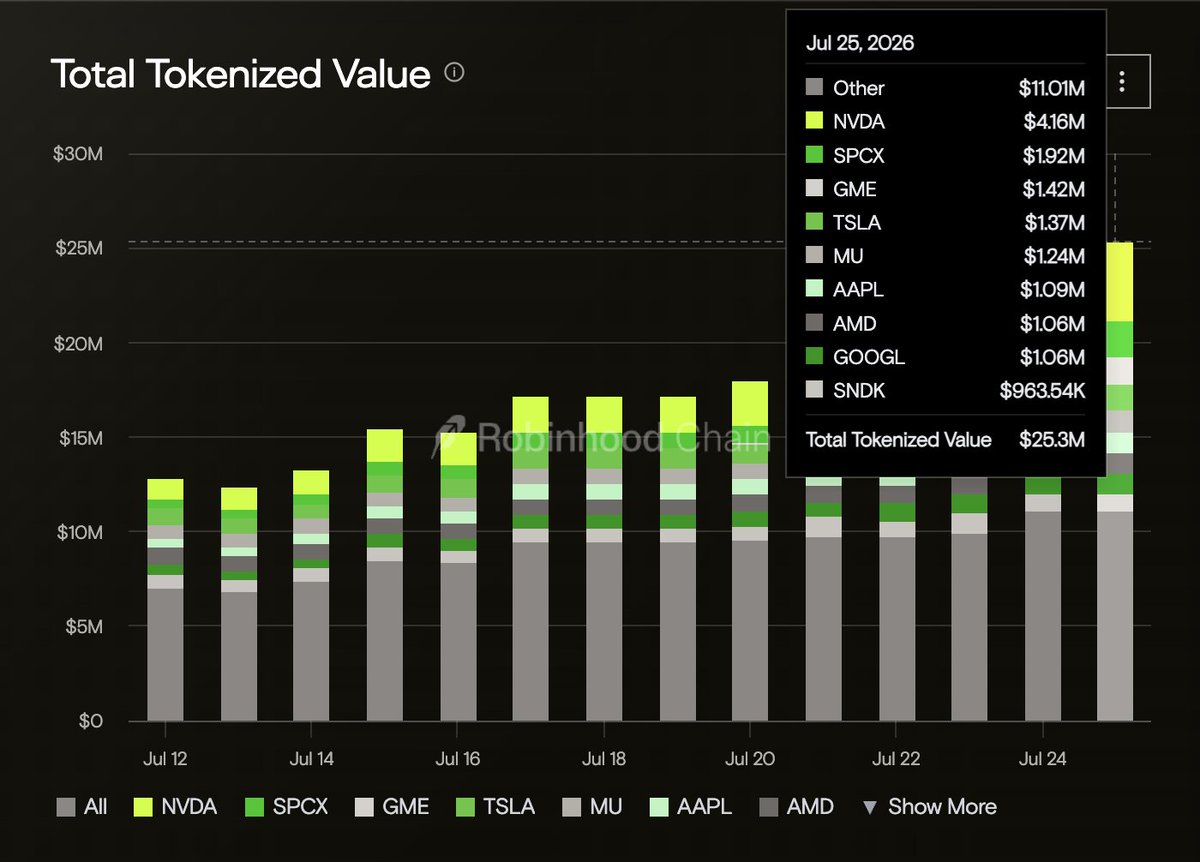This screenshot has width=1200, height=862.
Task: Click the Other $11.01M tooltip row
Action: (x=945, y=88)
